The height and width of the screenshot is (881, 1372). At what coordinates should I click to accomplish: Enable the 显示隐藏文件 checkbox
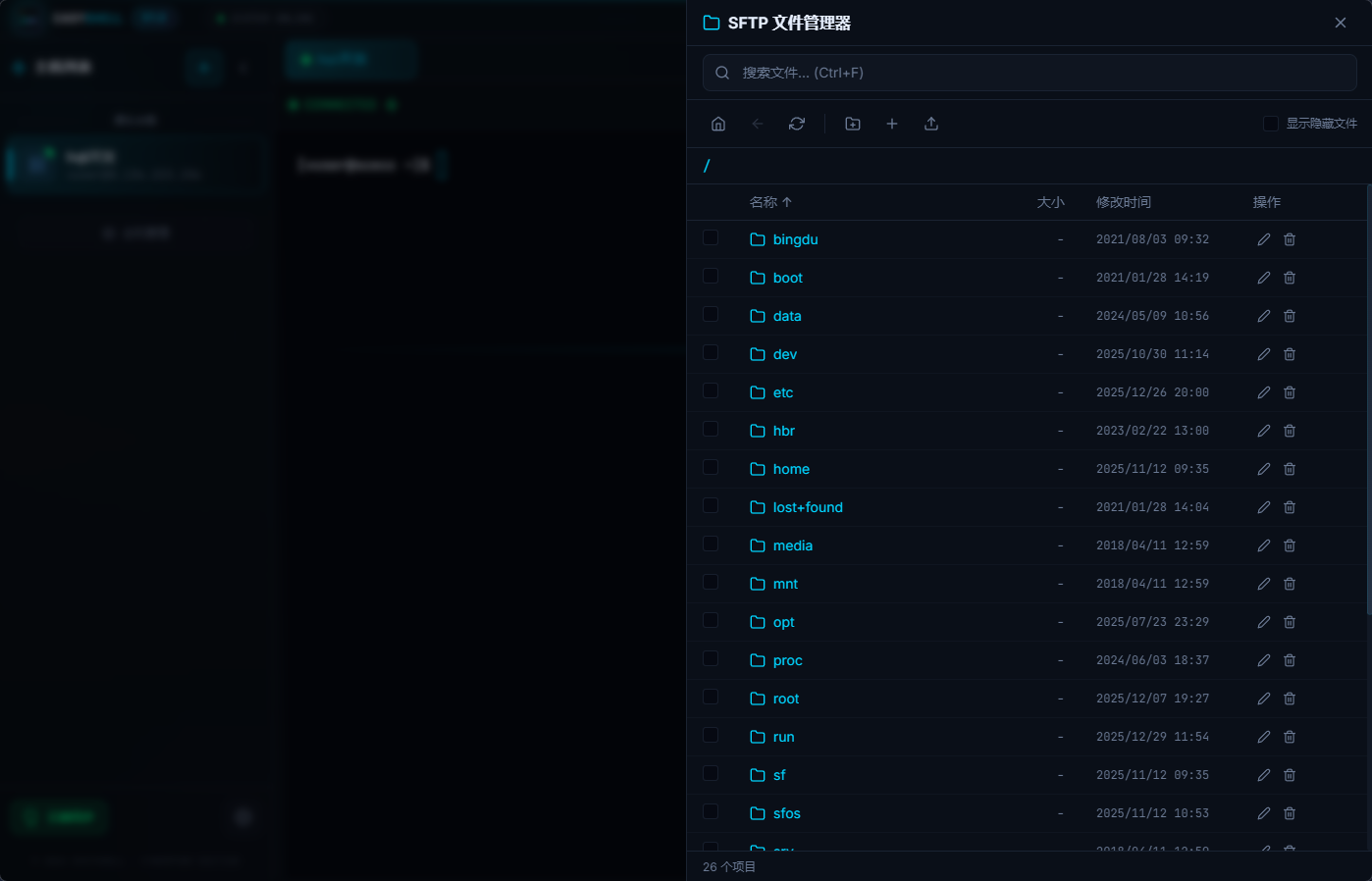pyautogui.click(x=1271, y=124)
